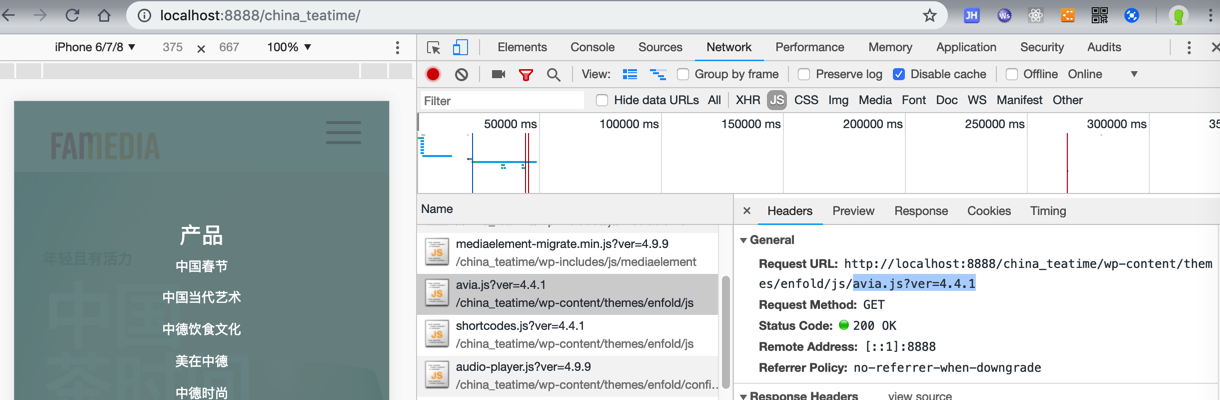Clear the network log

pyautogui.click(x=461, y=74)
